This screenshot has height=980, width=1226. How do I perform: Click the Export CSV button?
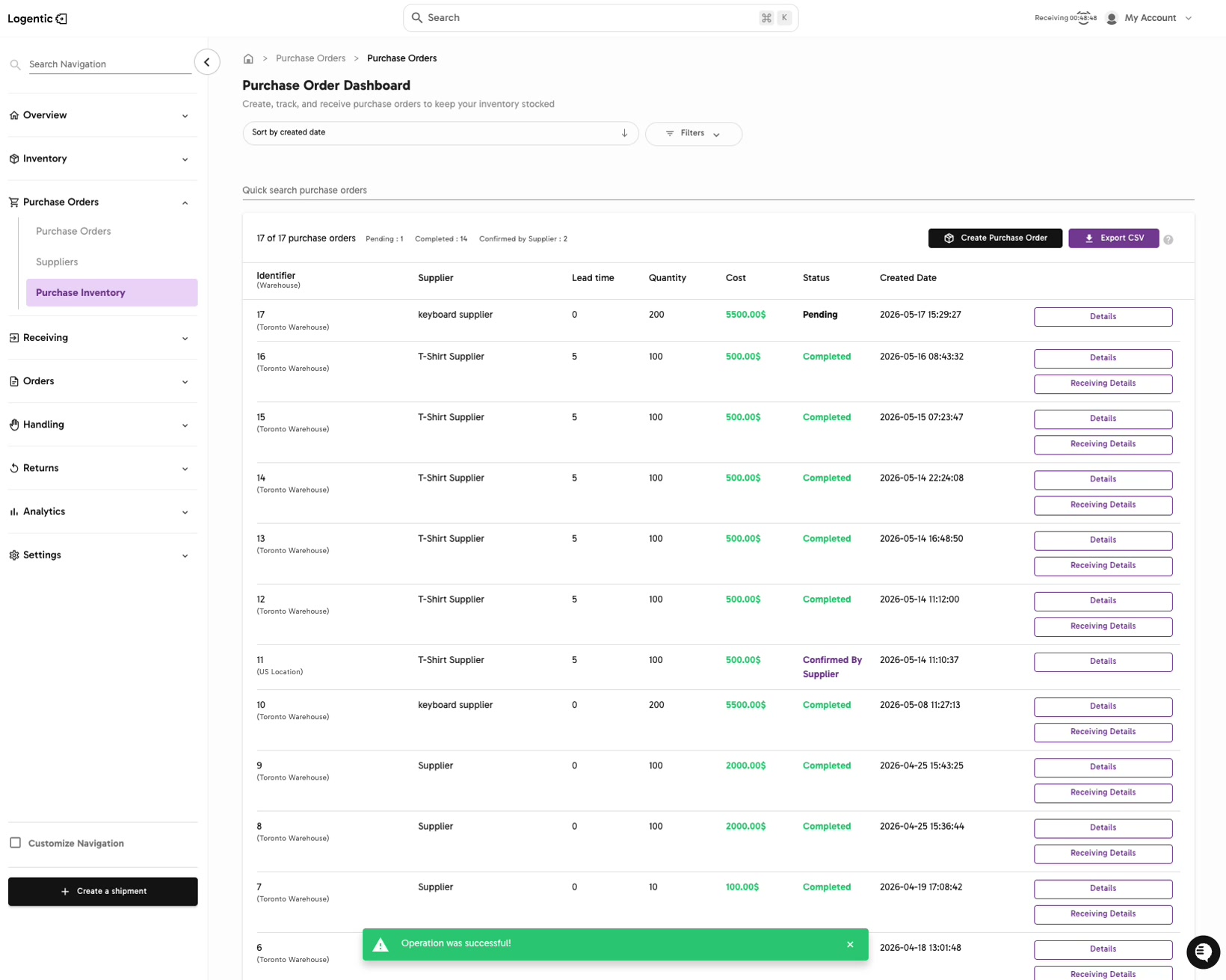tap(1113, 238)
